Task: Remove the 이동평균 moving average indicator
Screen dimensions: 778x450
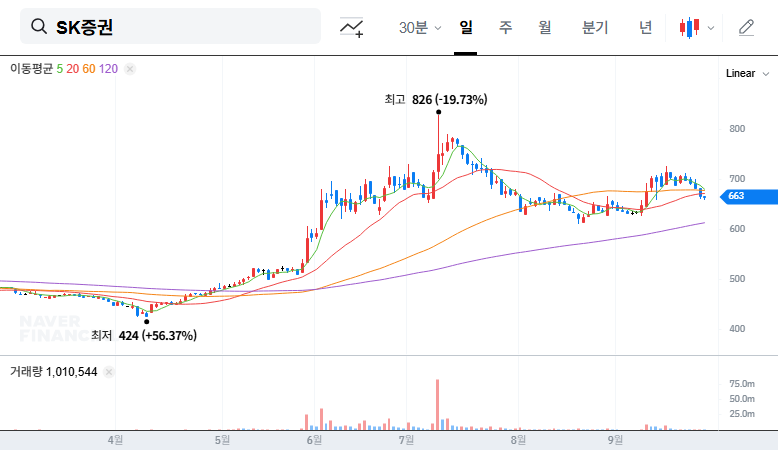Action: pyautogui.click(x=130, y=69)
